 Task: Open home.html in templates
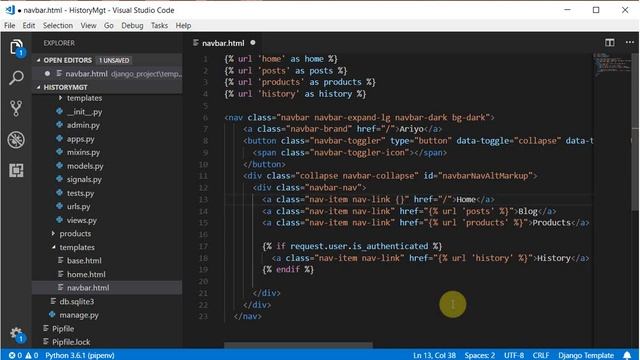(x=86, y=274)
